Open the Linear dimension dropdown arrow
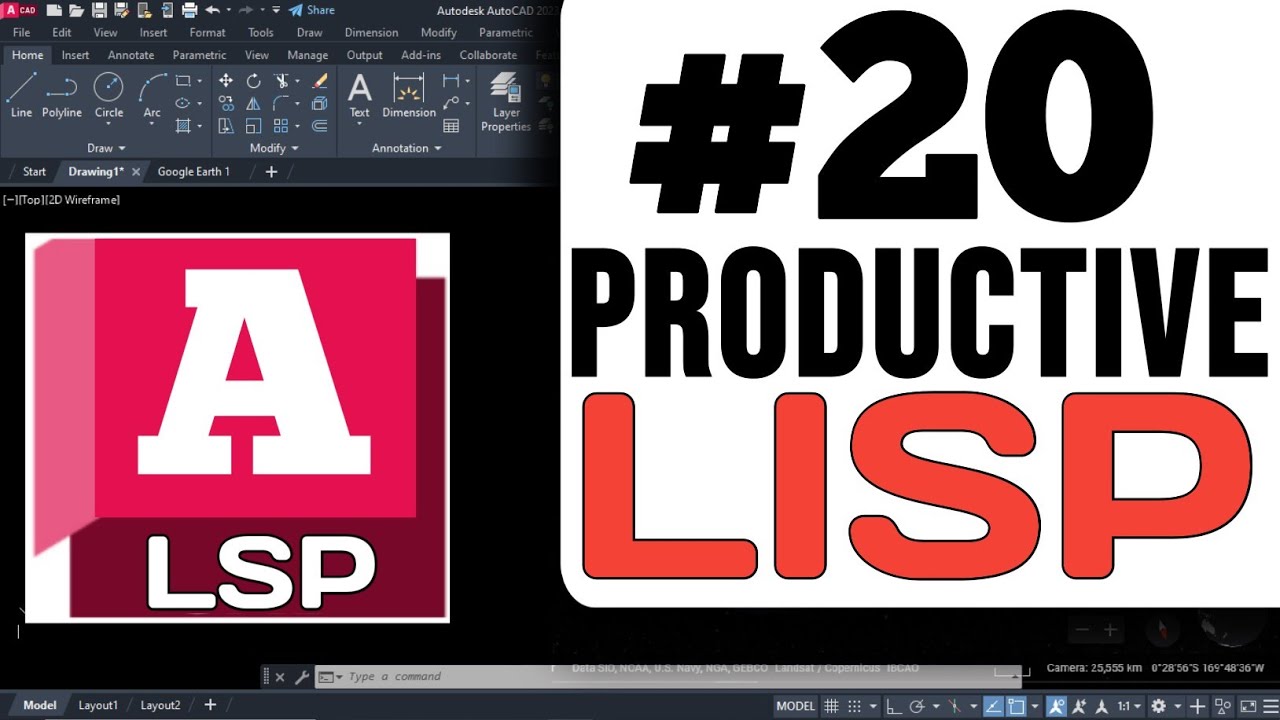This screenshot has height=720, width=1280. pyautogui.click(x=467, y=81)
